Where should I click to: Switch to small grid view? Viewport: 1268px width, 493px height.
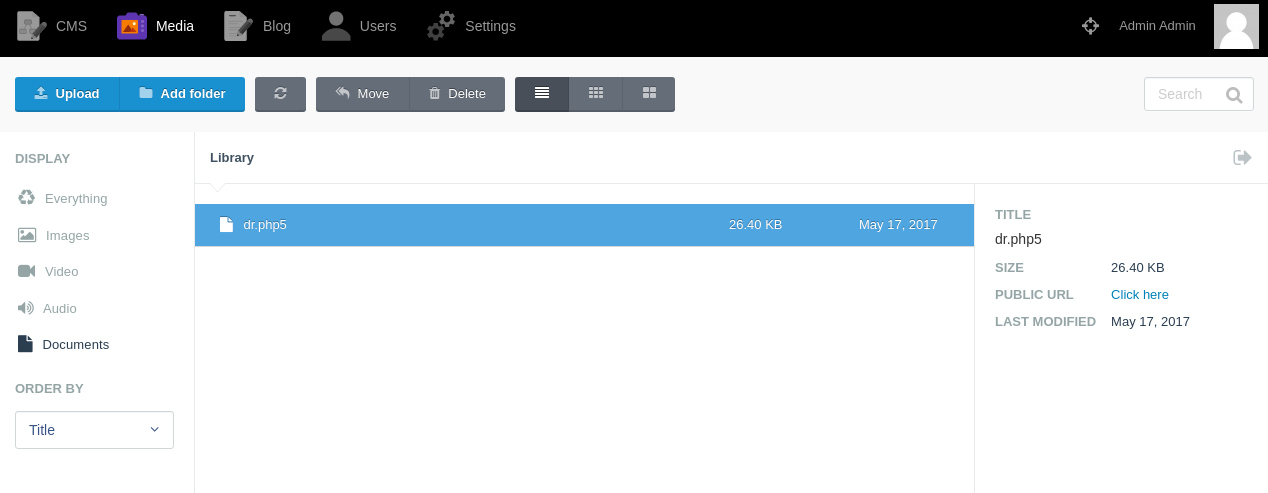point(596,94)
